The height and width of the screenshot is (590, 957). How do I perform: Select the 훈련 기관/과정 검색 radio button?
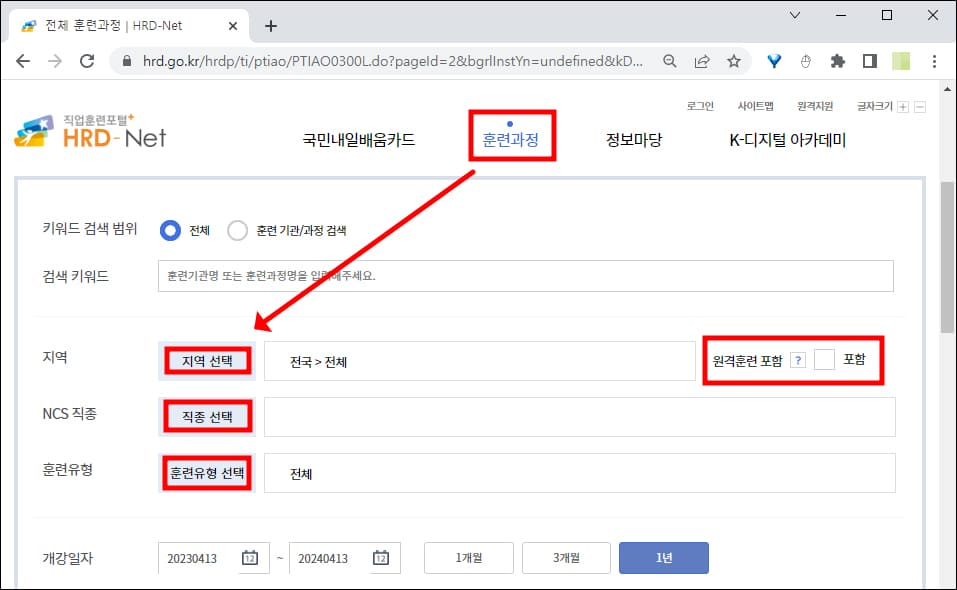click(237, 229)
